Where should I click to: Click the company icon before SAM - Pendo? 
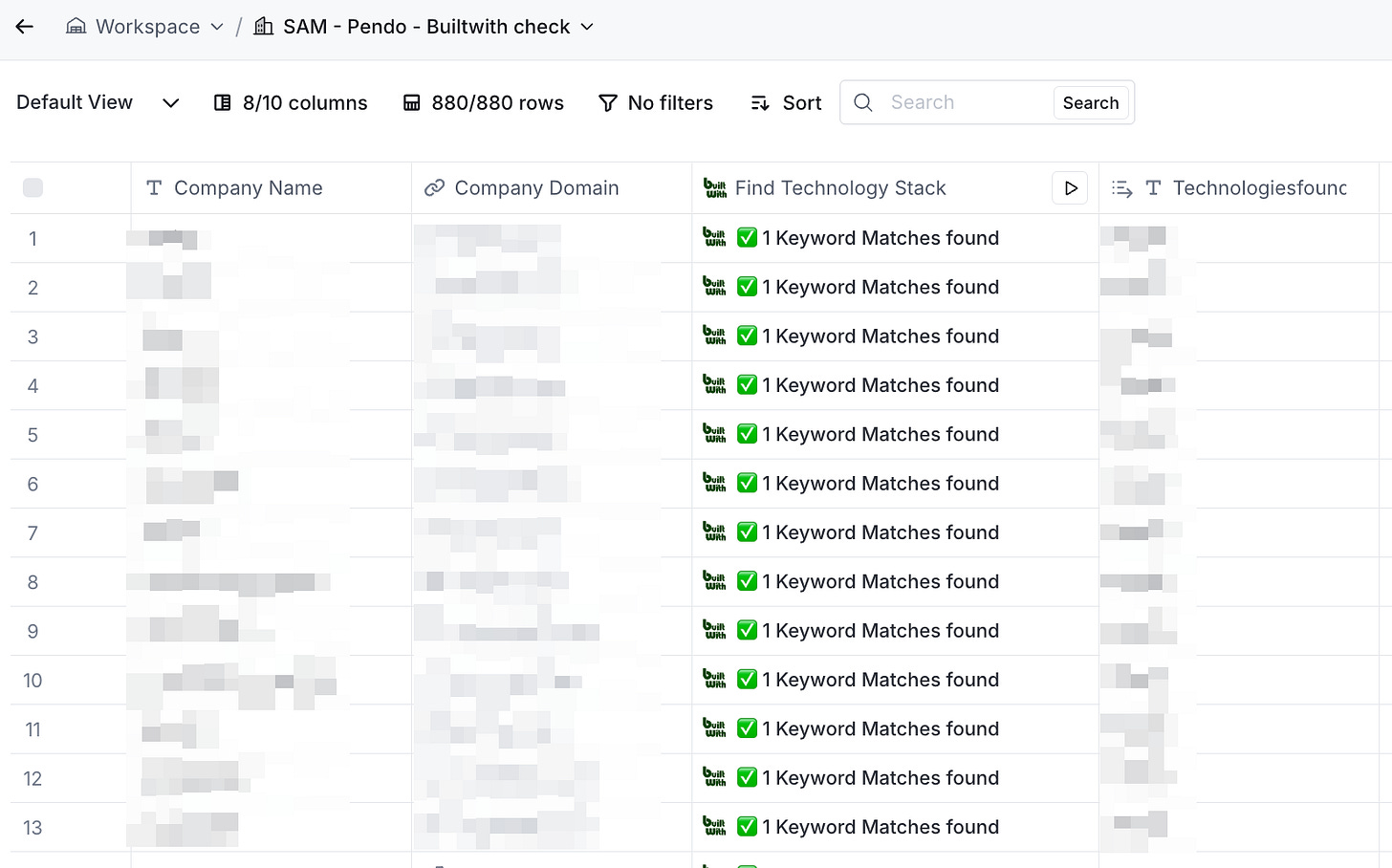pos(264,27)
